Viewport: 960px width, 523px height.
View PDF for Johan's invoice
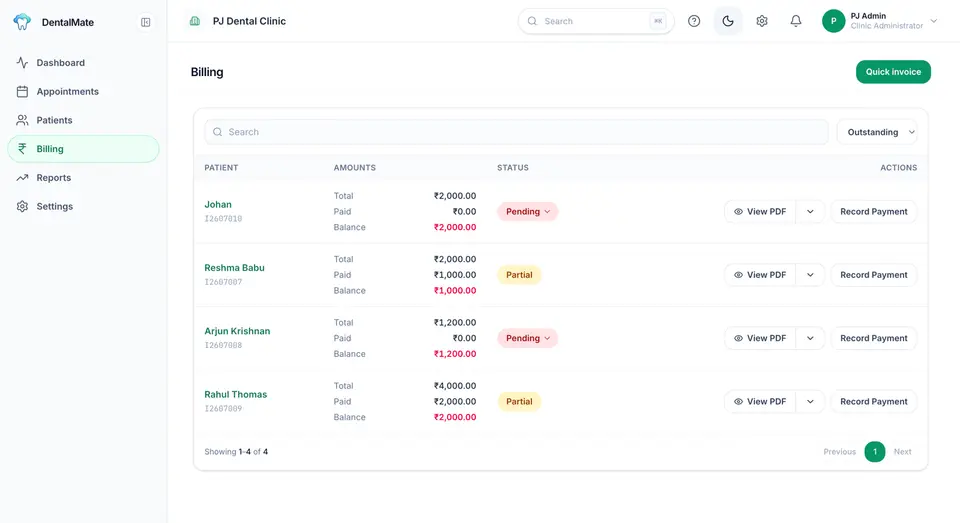point(760,211)
